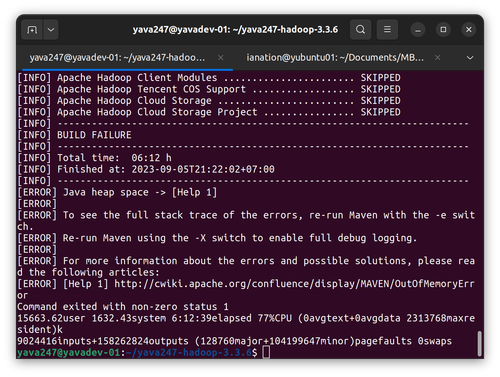Close the yava247@yavadev-01 tab
Image resolution: width=500 pixels, height=377 pixels.
pyautogui.click(x=220, y=58)
